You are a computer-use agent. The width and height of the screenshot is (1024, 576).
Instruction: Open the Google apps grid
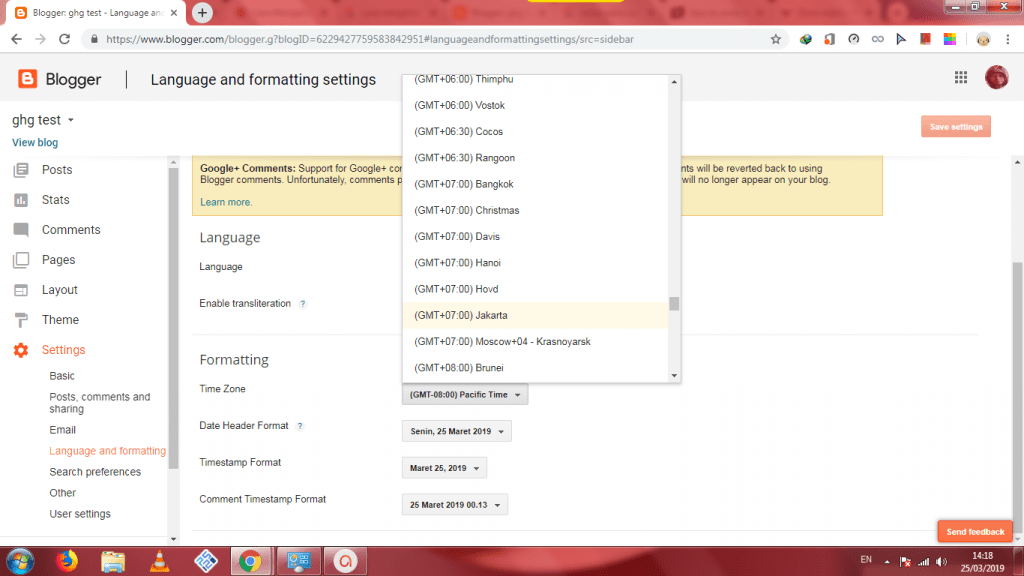coord(961,78)
